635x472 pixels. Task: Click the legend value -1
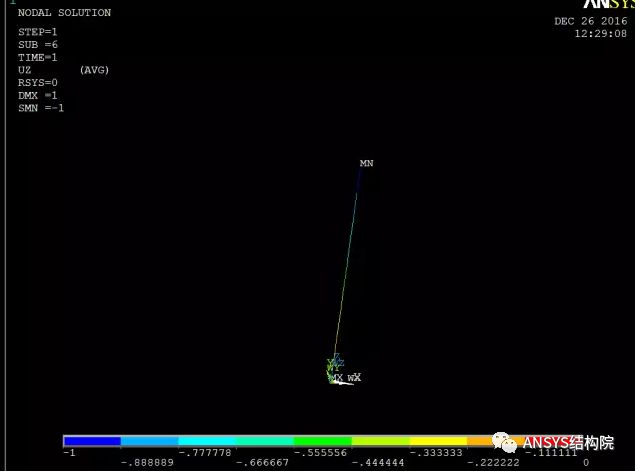tap(70, 453)
